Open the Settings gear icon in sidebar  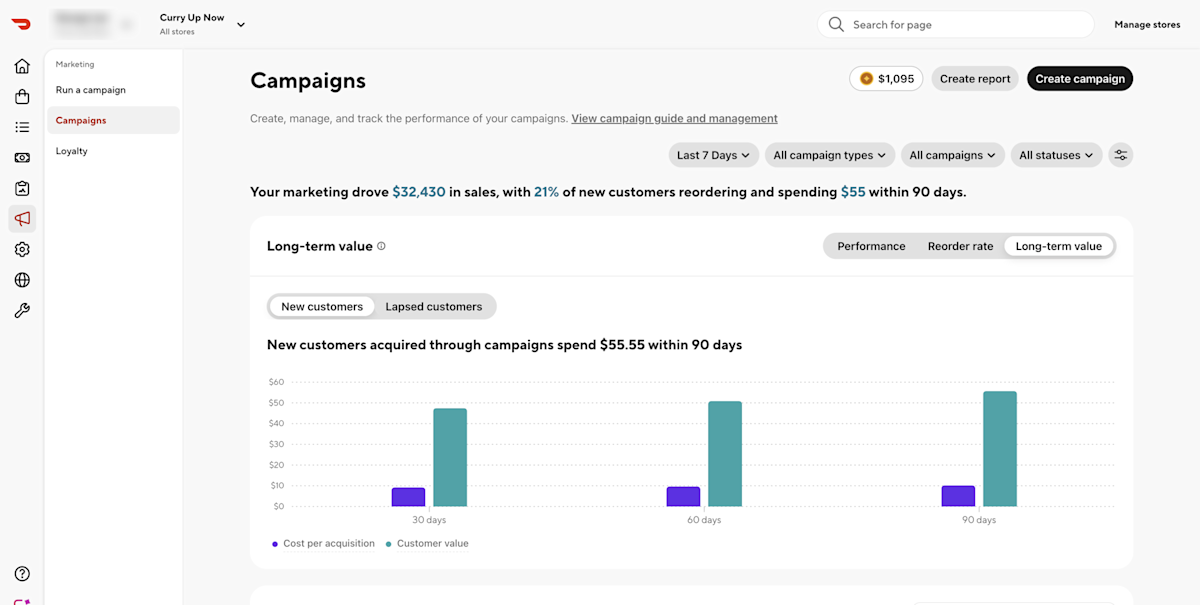coord(22,250)
